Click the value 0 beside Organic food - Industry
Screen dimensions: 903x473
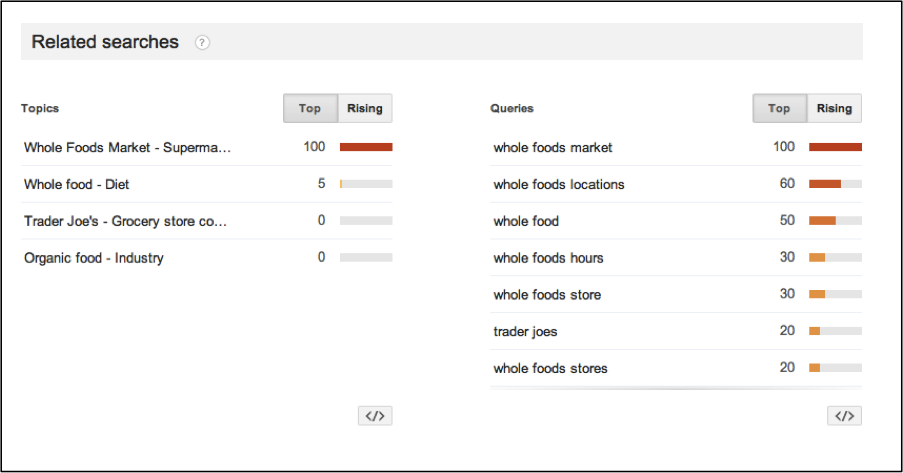pyautogui.click(x=321, y=258)
